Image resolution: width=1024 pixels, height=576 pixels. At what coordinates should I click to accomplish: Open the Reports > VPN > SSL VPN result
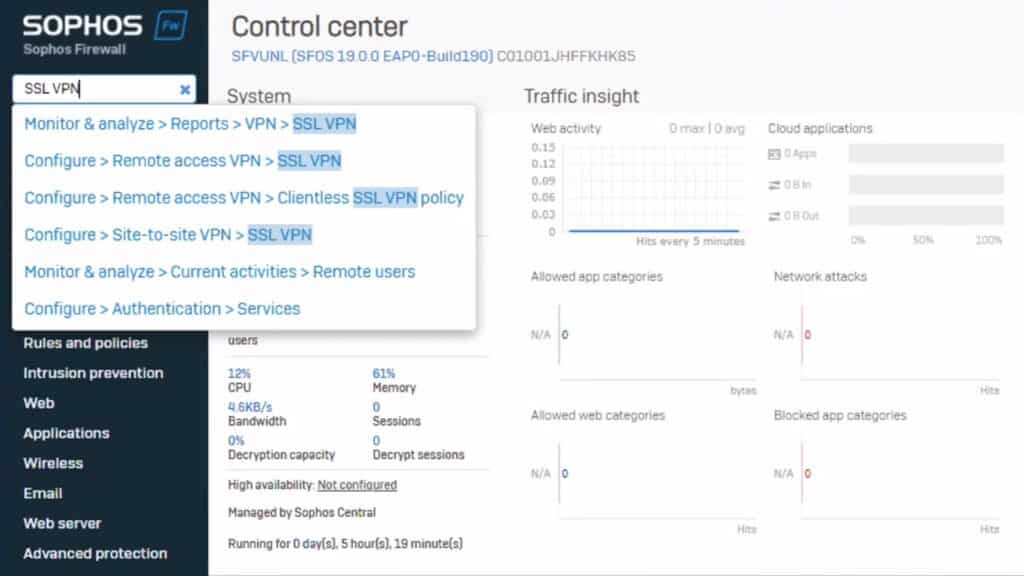[190, 123]
